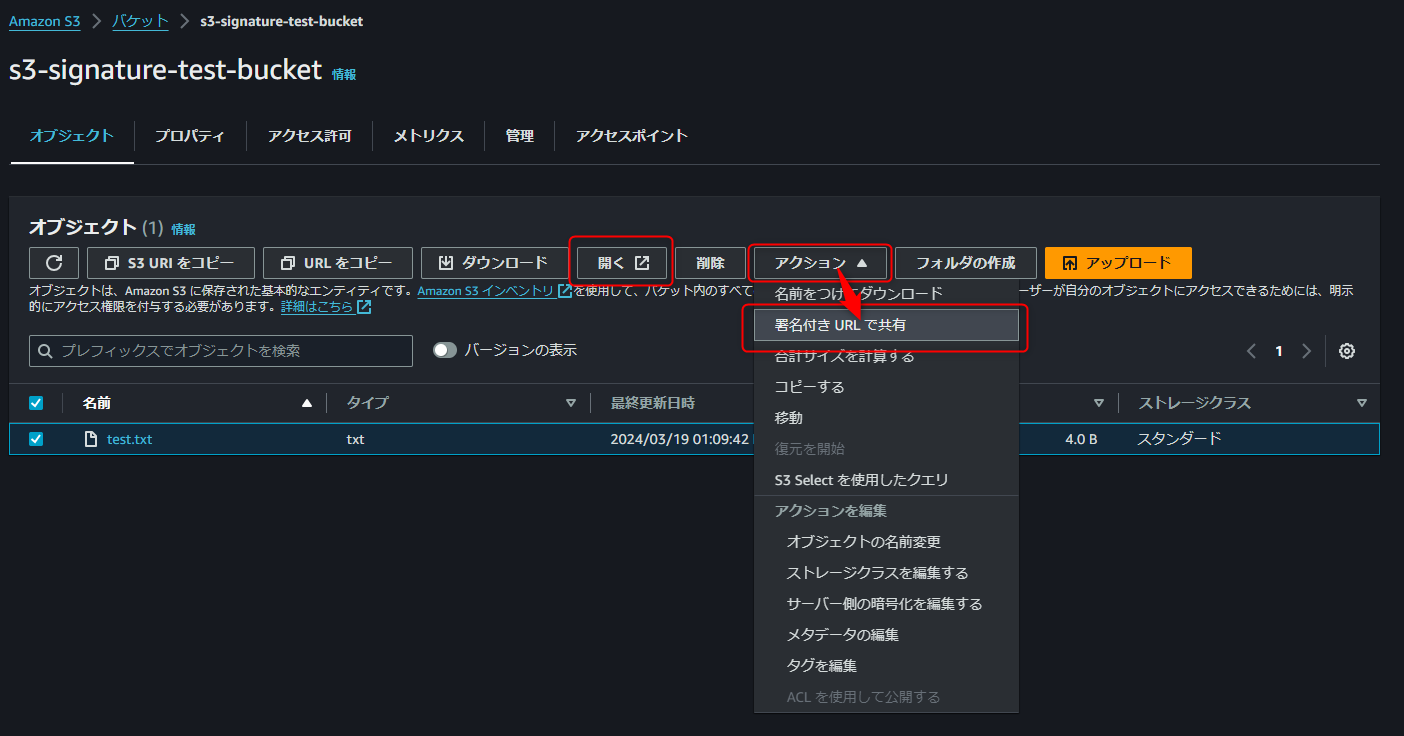This screenshot has height=736, width=1404.
Task: Click the test.txt file icon
Action: point(91,439)
